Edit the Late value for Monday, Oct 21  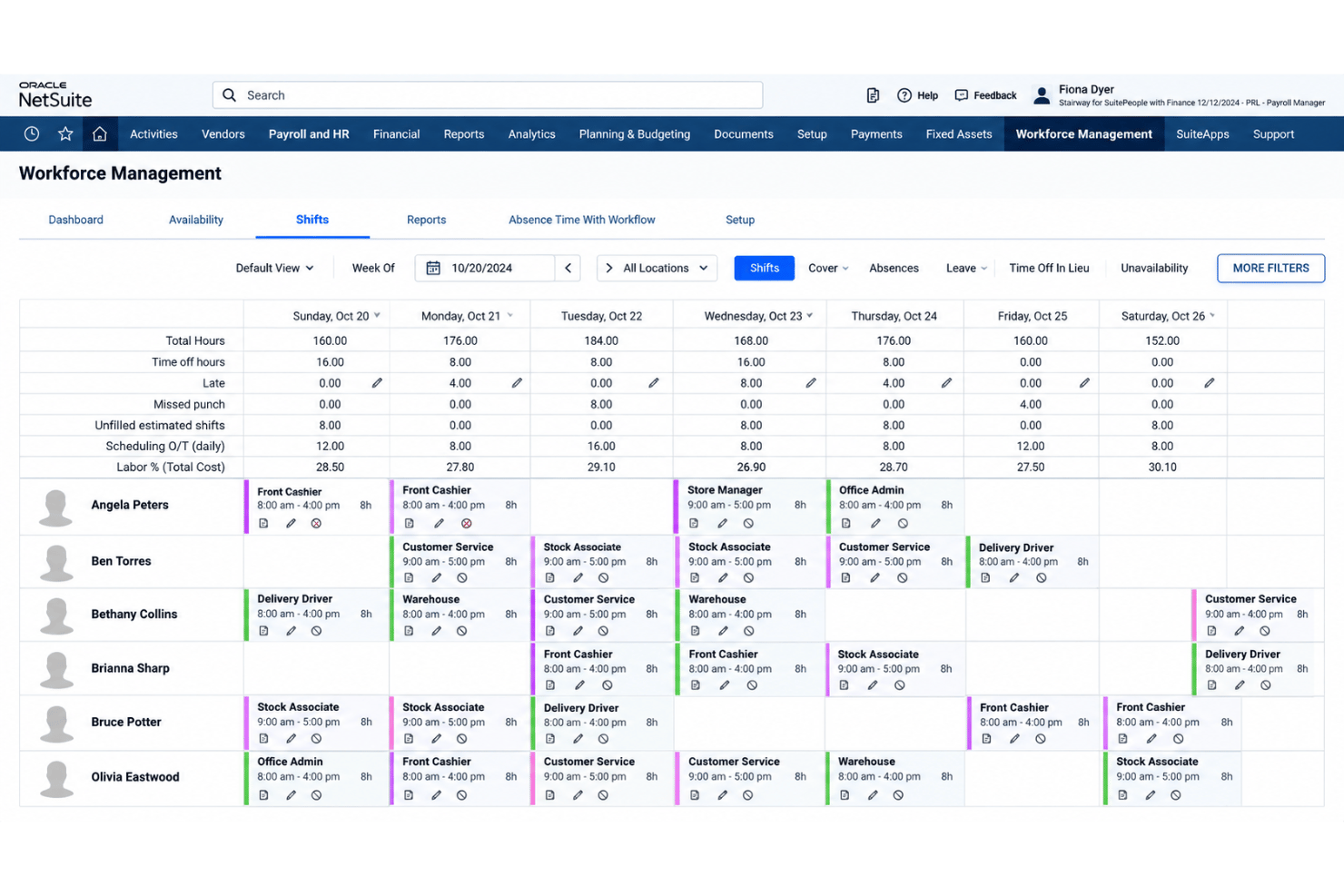(517, 383)
